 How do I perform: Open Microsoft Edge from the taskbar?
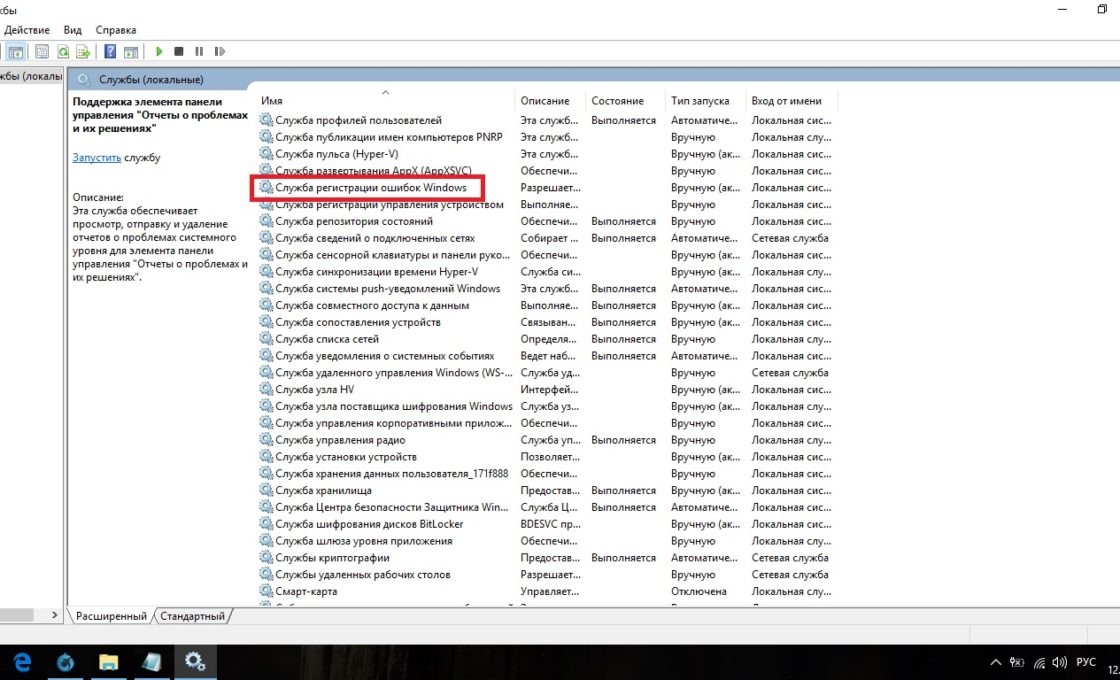(22, 661)
